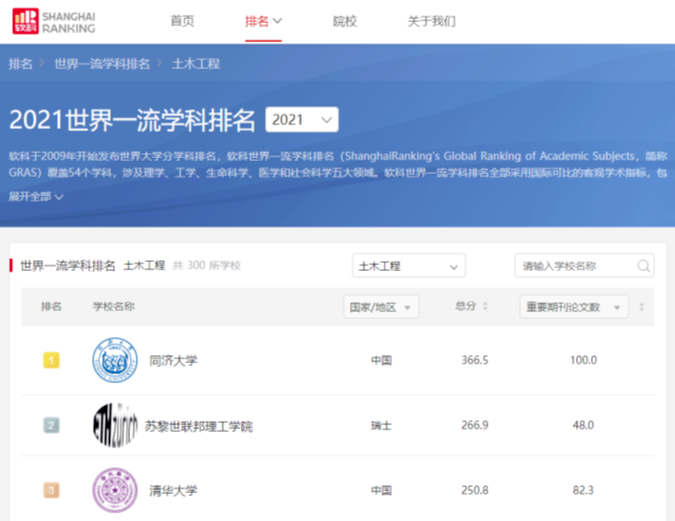Viewport: 675px width, 521px height.
Task: Click the rank 1 gold badge
Action: (x=51, y=360)
